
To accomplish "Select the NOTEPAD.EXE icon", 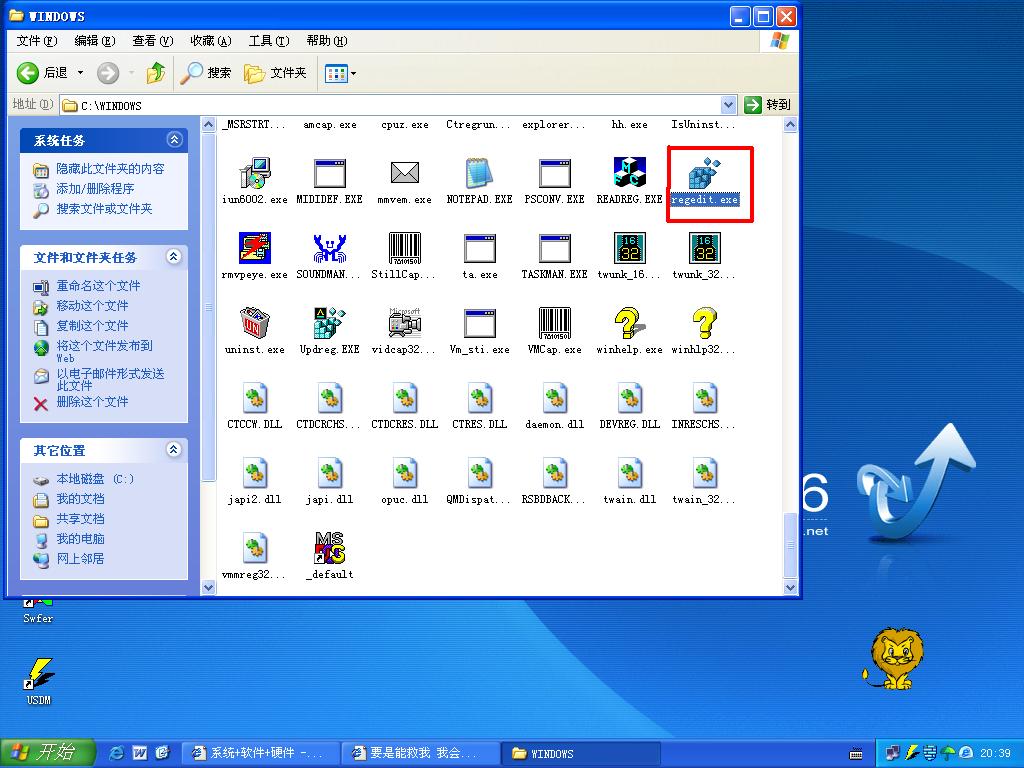I will (480, 173).
